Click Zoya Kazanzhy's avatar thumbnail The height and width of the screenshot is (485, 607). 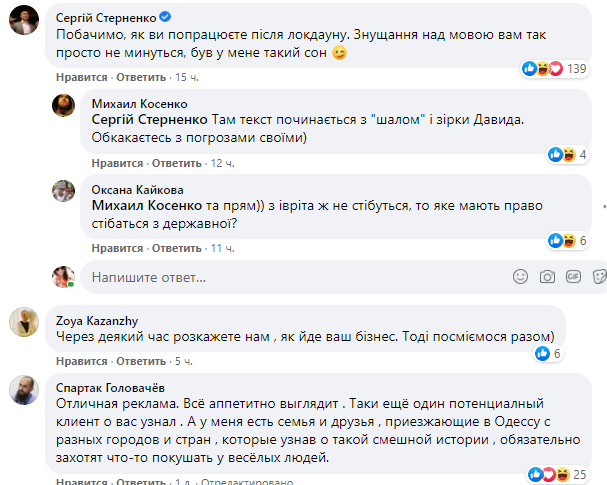coord(24,322)
